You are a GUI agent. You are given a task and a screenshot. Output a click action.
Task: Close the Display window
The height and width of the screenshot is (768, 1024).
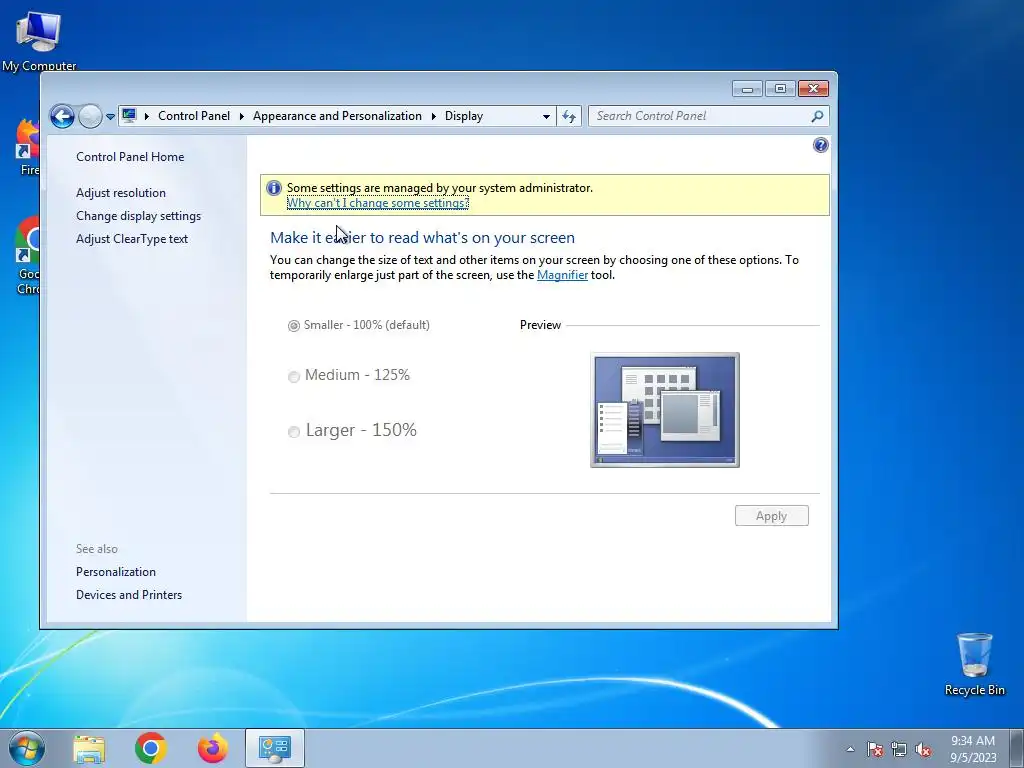coord(813,89)
